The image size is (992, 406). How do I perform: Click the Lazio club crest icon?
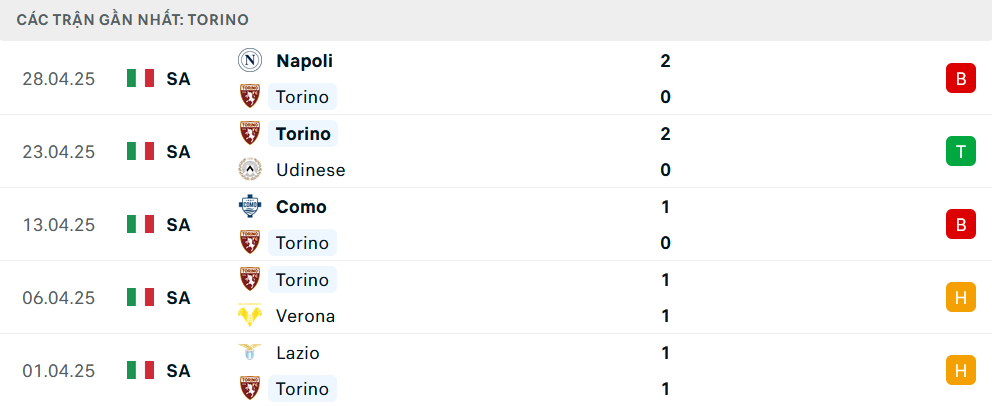250,352
